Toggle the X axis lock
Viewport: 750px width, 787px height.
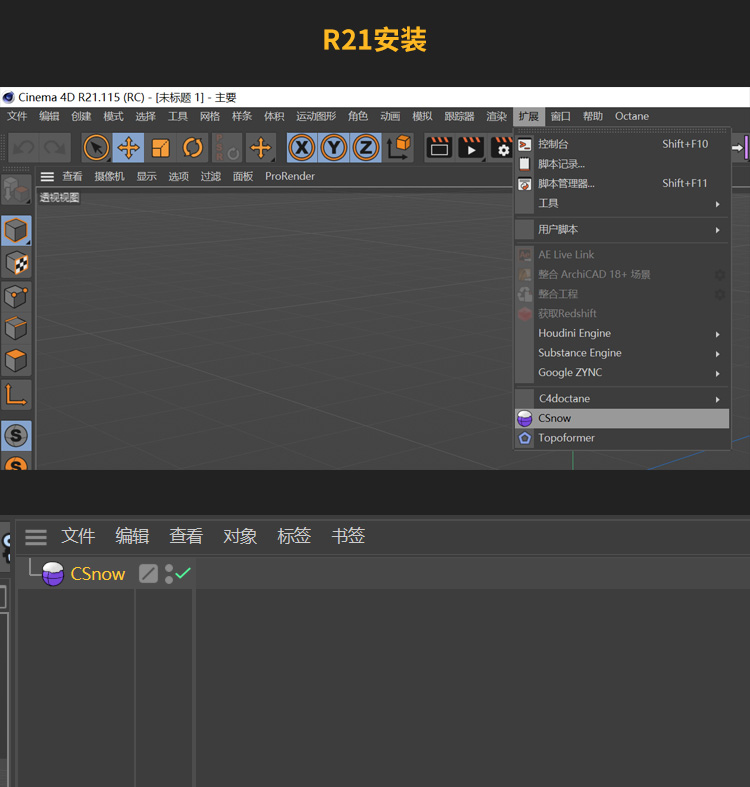(x=302, y=148)
